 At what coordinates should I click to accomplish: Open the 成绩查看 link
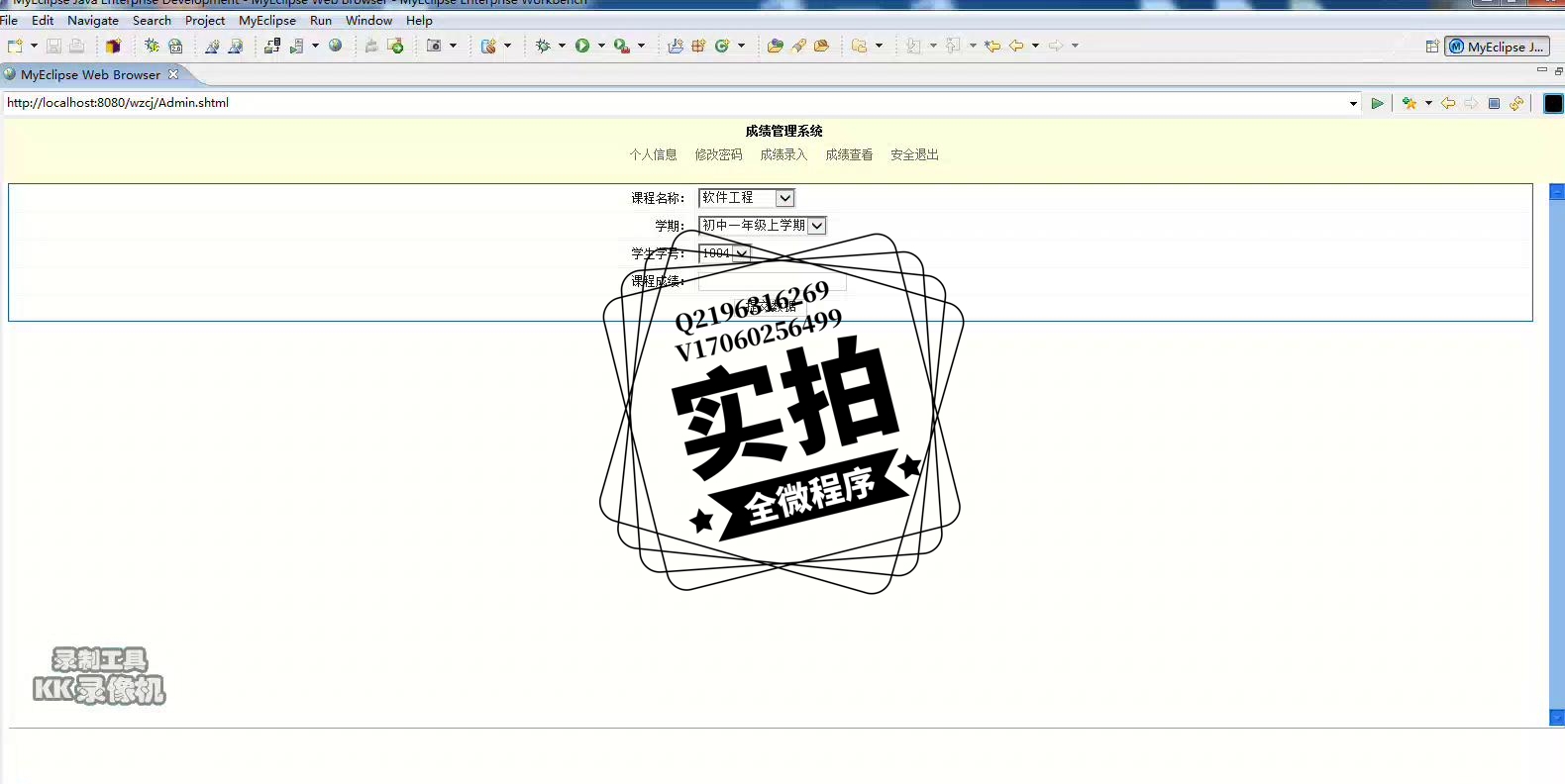(x=849, y=154)
